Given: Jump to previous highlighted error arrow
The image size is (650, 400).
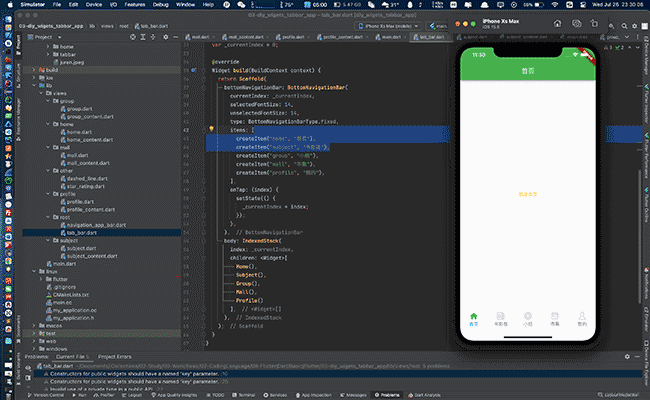Looking at the screenshot, I should coord(630,48).
